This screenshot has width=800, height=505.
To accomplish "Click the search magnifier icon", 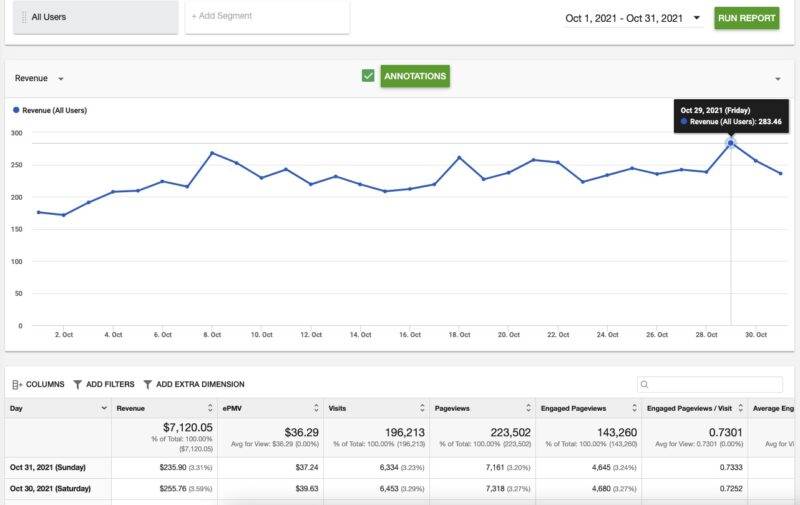I will click(x=644, y=384).
